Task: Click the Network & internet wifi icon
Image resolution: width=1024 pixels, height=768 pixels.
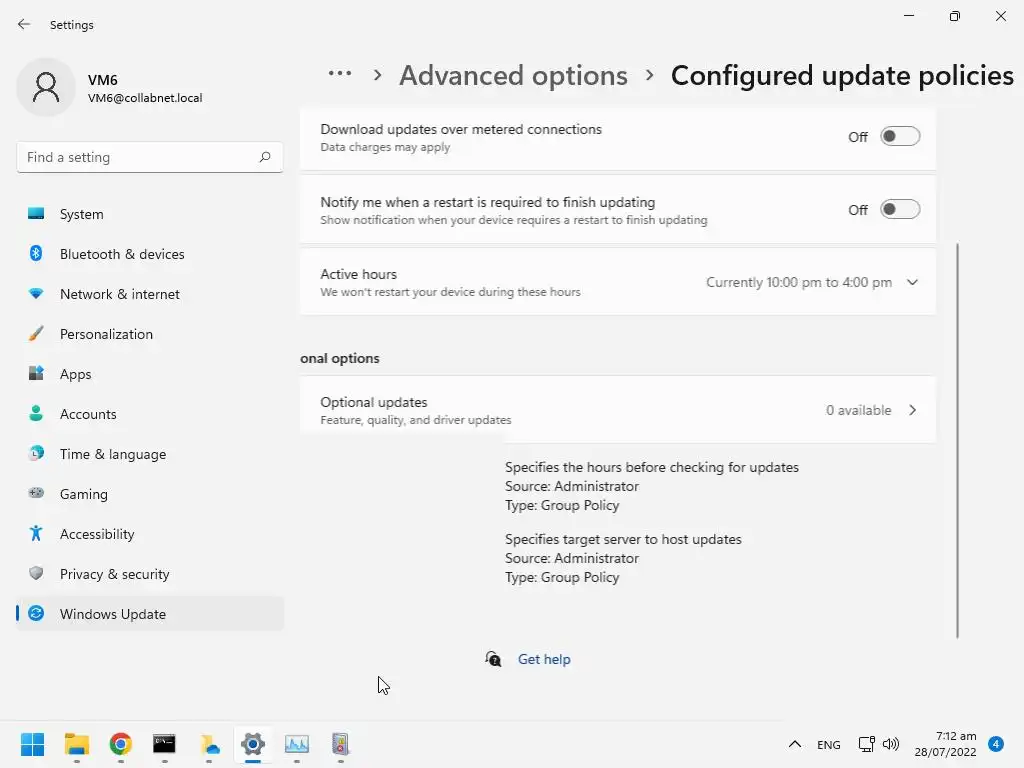Action: 36,294
